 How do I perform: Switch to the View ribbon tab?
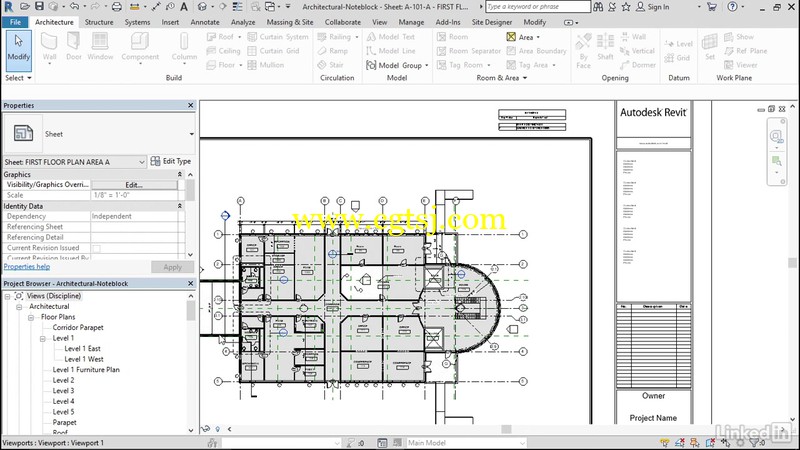pos(379,22)
